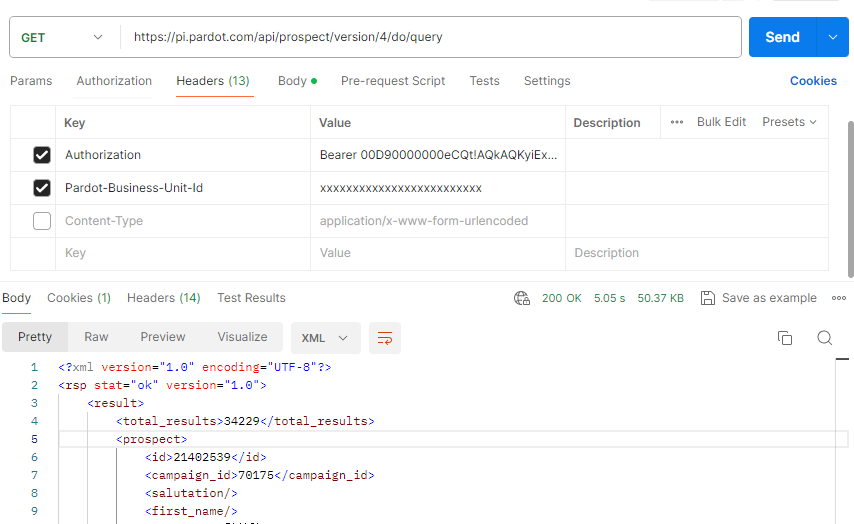Viewport: 854px width, 524px height.
Task: Switch to Raw response view
Action: [x=96, y=337]
